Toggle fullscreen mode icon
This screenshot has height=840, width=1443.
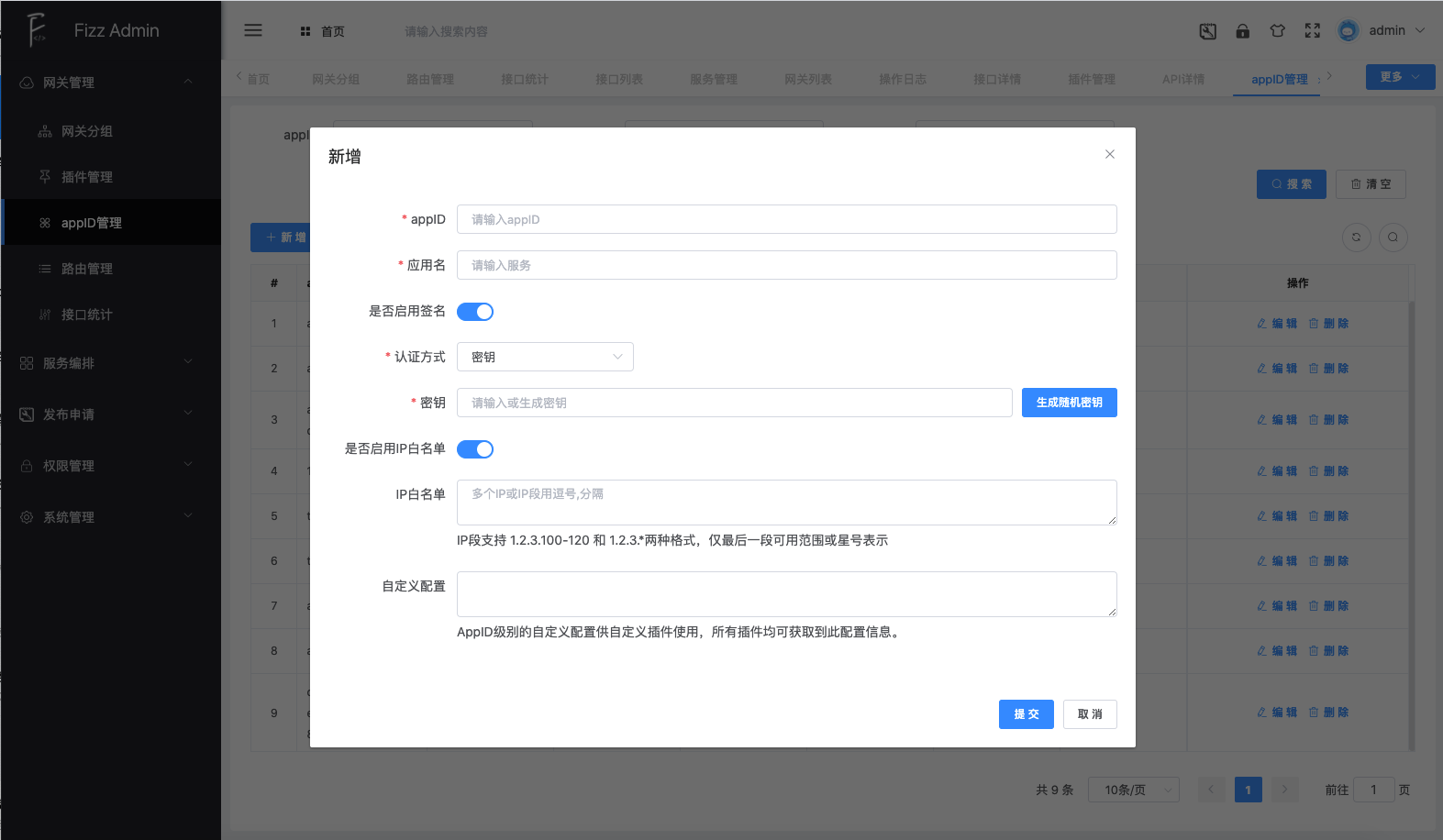[x=1313, y=31]
